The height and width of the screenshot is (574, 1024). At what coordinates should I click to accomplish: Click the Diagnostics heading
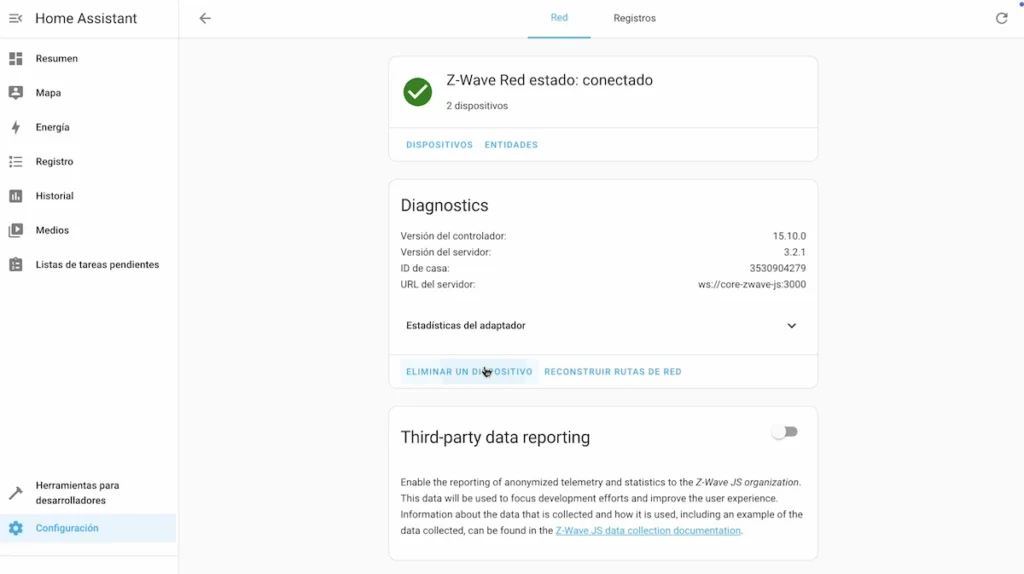coord(444,206)
